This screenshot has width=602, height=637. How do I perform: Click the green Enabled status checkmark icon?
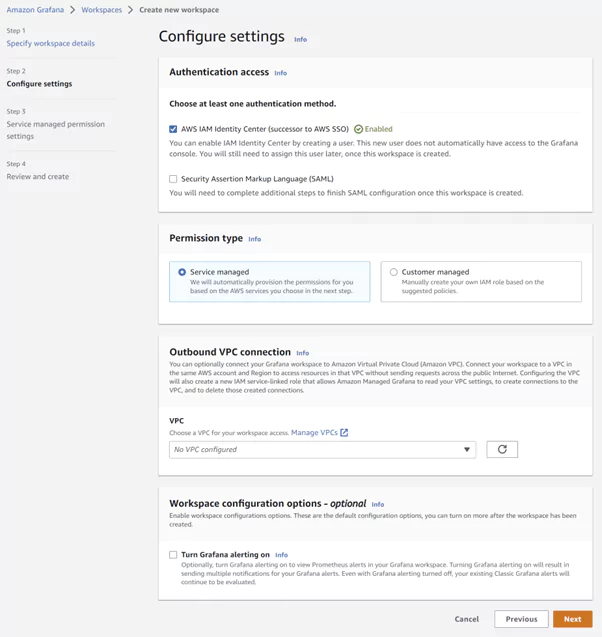point(358,129)
